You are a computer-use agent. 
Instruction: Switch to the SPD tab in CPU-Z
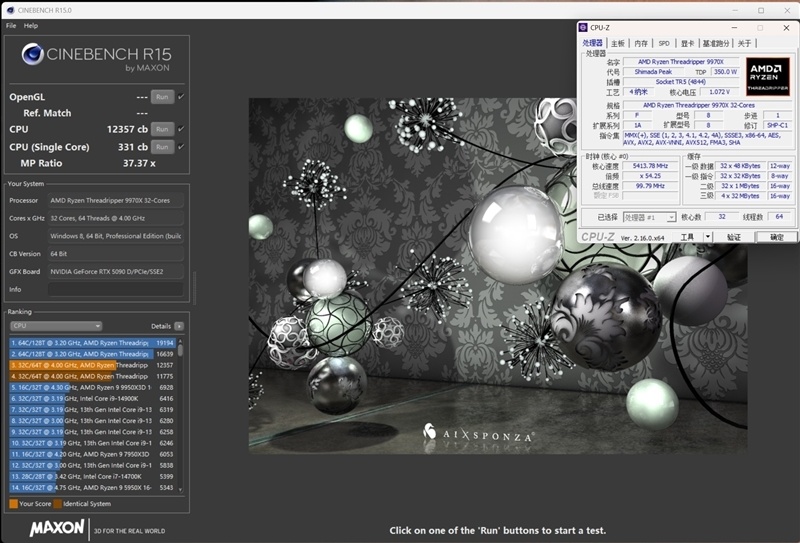click(664, 43)
